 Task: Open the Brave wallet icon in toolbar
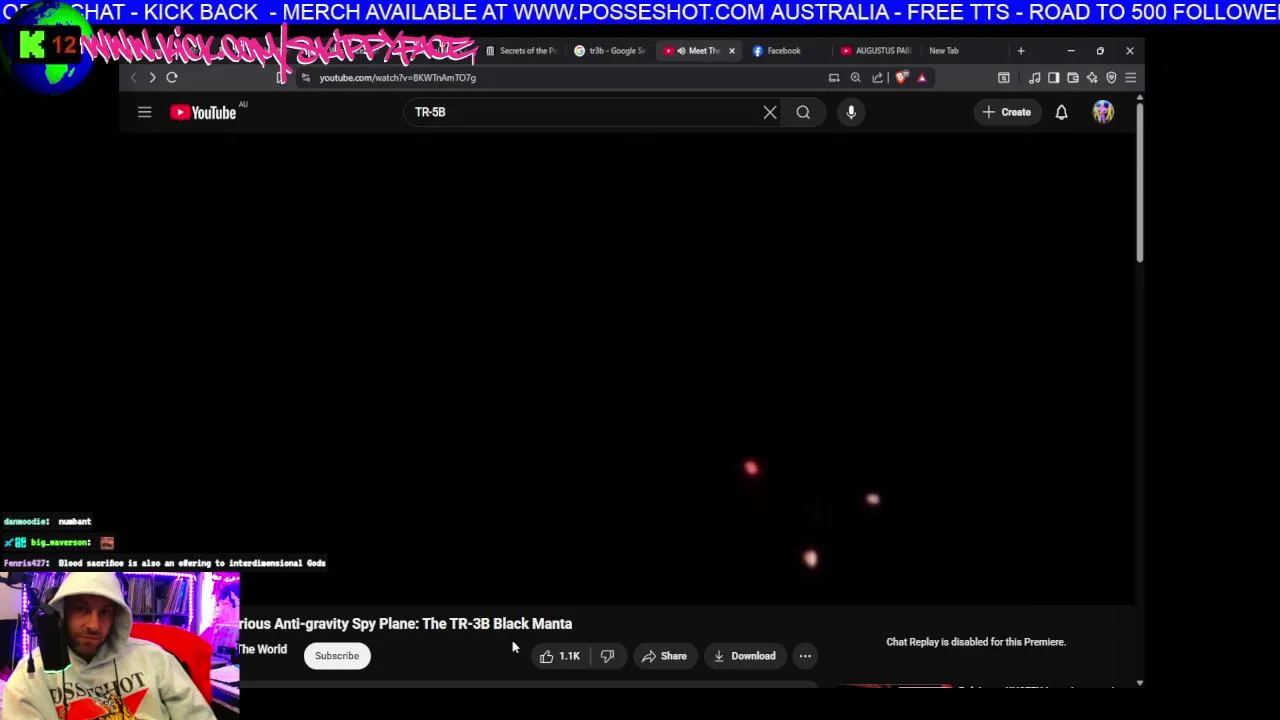click(x=1073, y=77)
